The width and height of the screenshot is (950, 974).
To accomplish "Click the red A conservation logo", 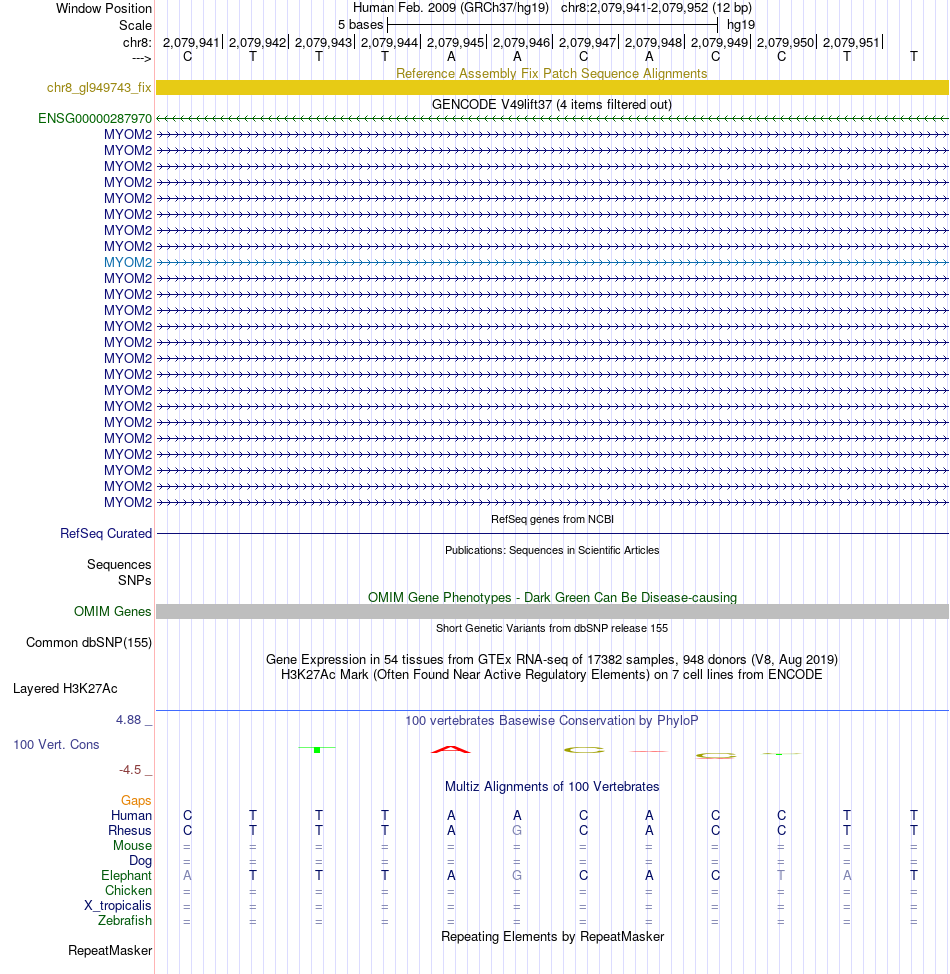I will tap(451, 750).
